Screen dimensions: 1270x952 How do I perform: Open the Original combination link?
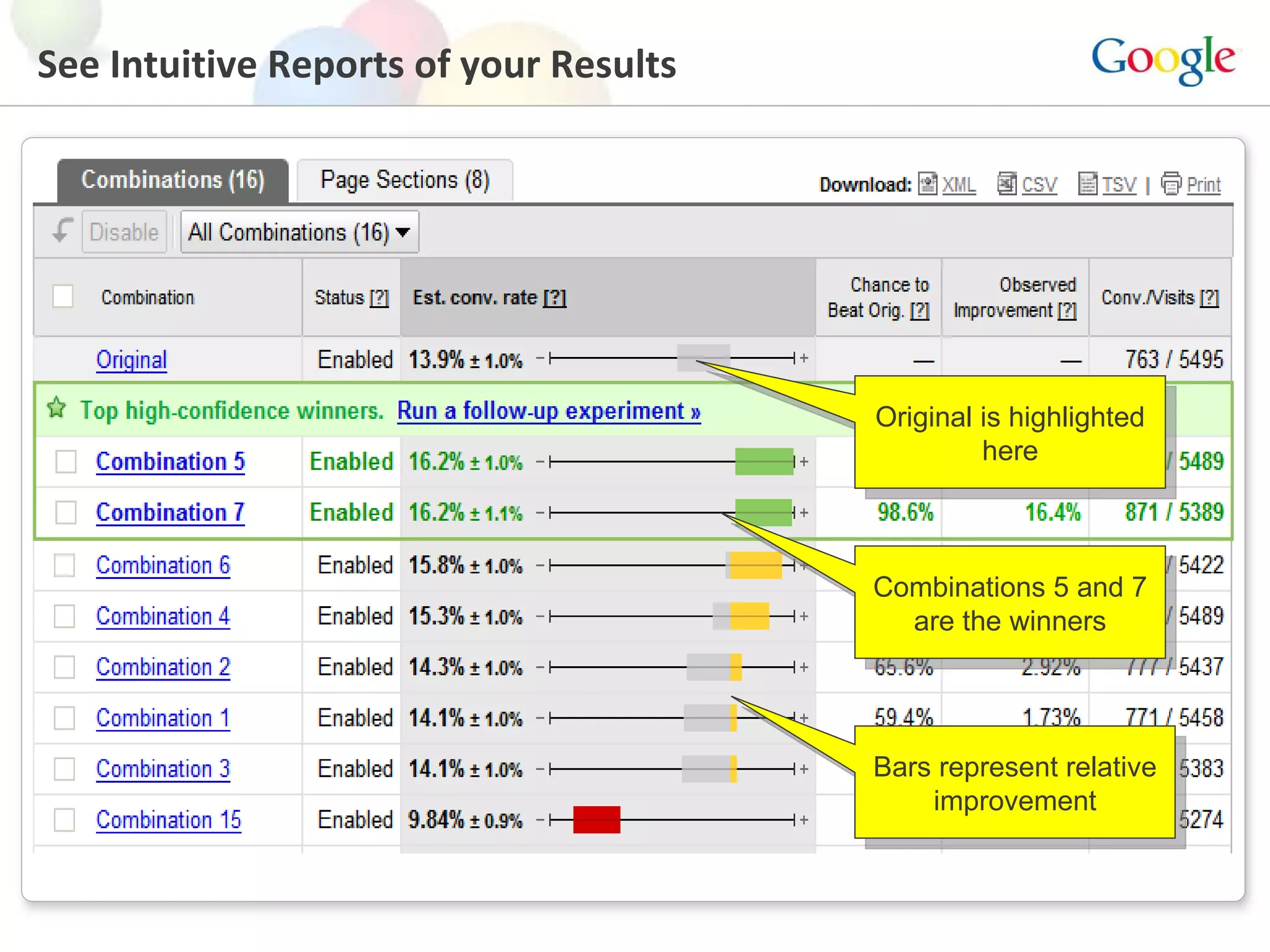click(x=131, y=359)
